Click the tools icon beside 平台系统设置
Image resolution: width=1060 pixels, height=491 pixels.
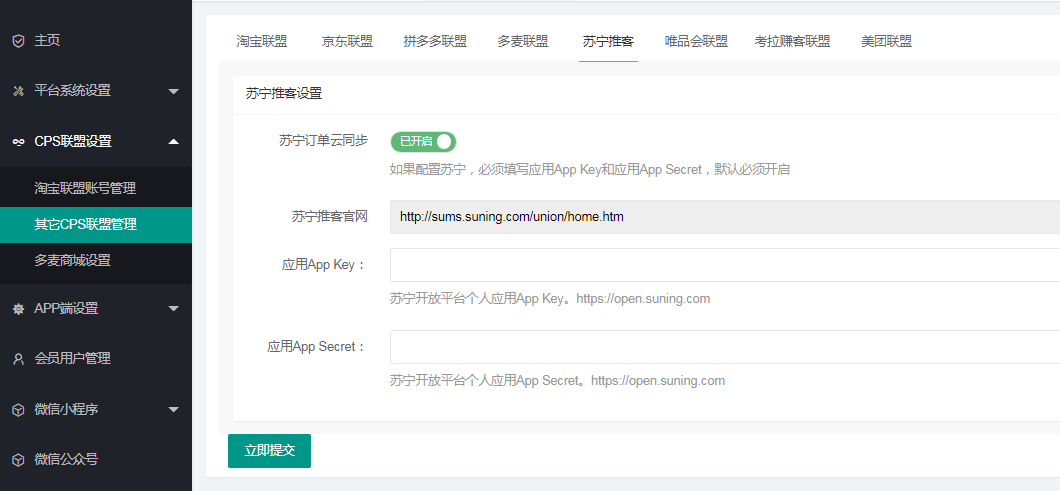click(18, 91)
